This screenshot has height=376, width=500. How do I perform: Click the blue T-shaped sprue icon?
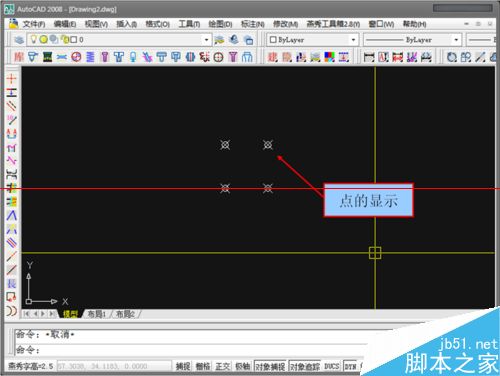click(x=119, y=57)
